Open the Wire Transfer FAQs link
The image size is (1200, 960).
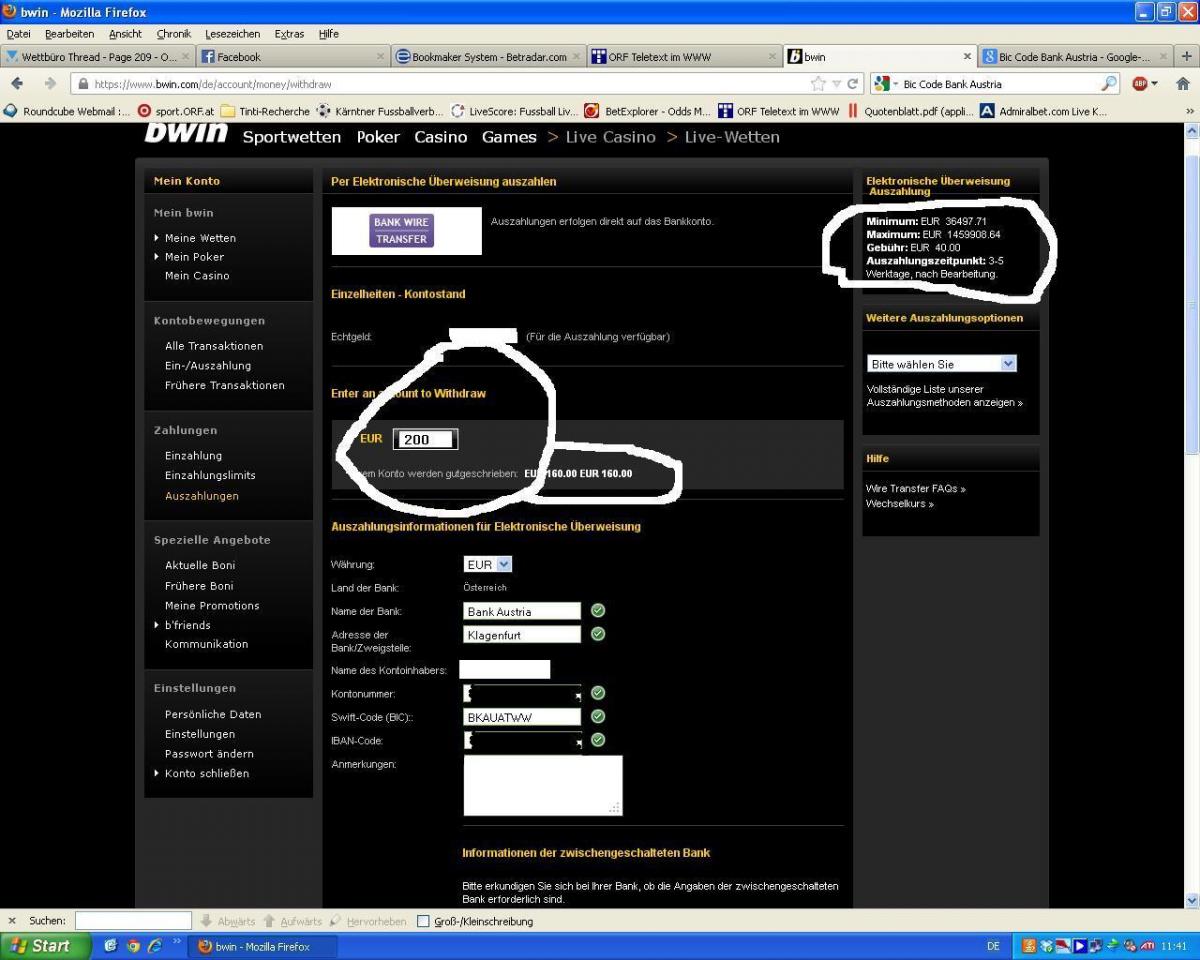916,489
